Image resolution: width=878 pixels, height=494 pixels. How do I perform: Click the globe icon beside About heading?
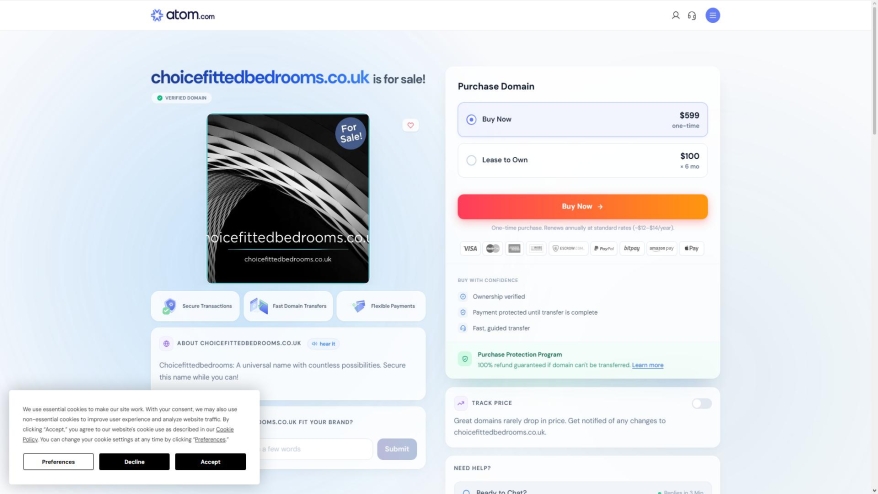pos(166,343)
